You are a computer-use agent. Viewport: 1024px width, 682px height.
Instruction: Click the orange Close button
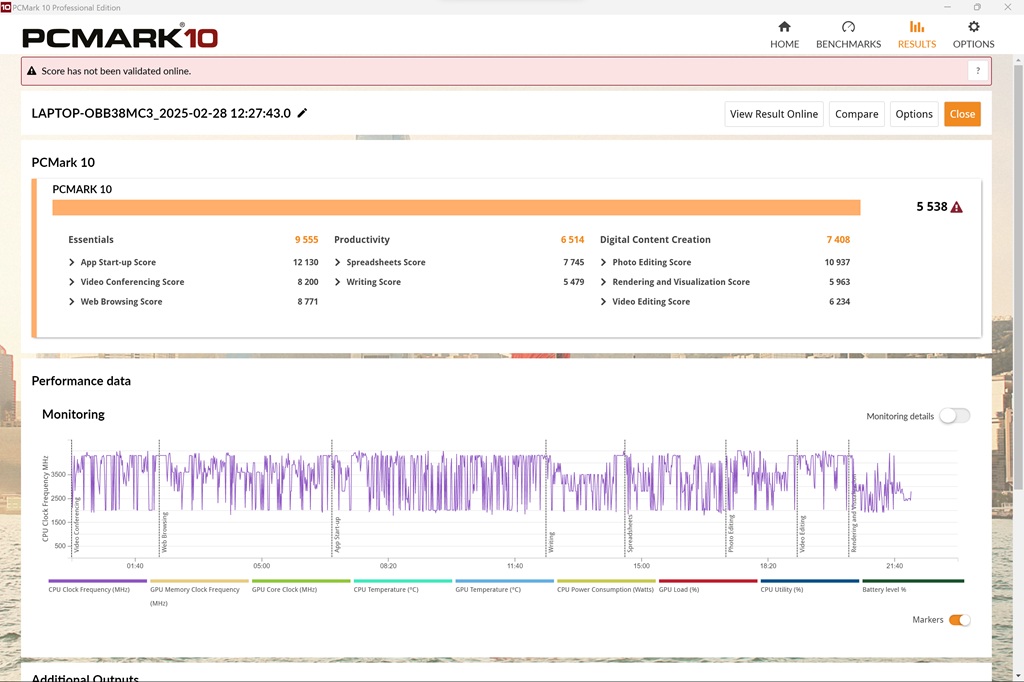click(962, 114)
